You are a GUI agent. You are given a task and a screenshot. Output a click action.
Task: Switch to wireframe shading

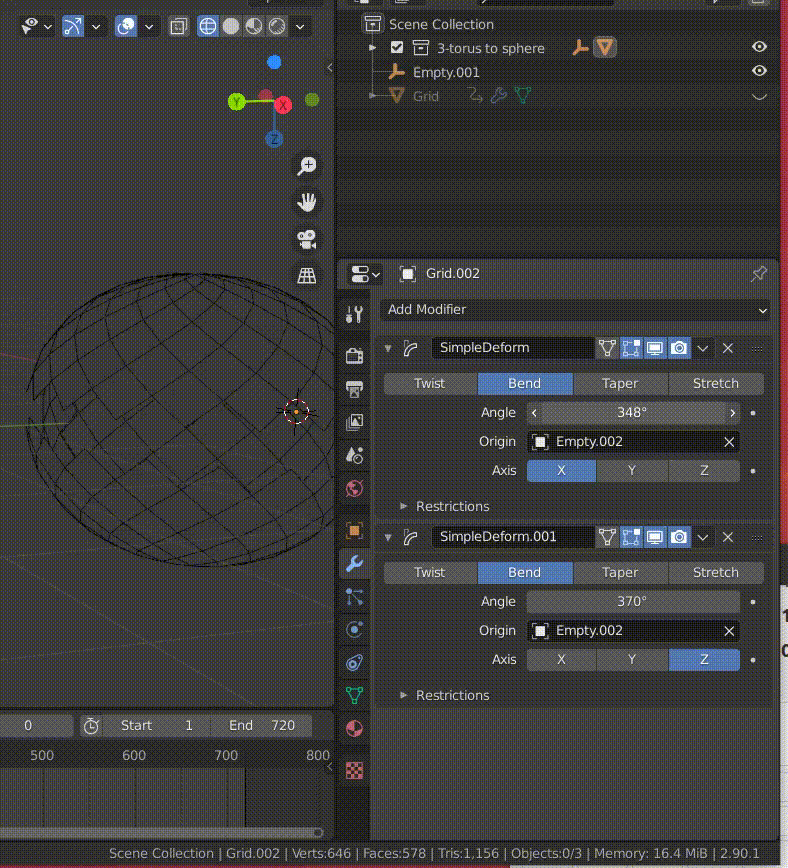pos(208,26)
